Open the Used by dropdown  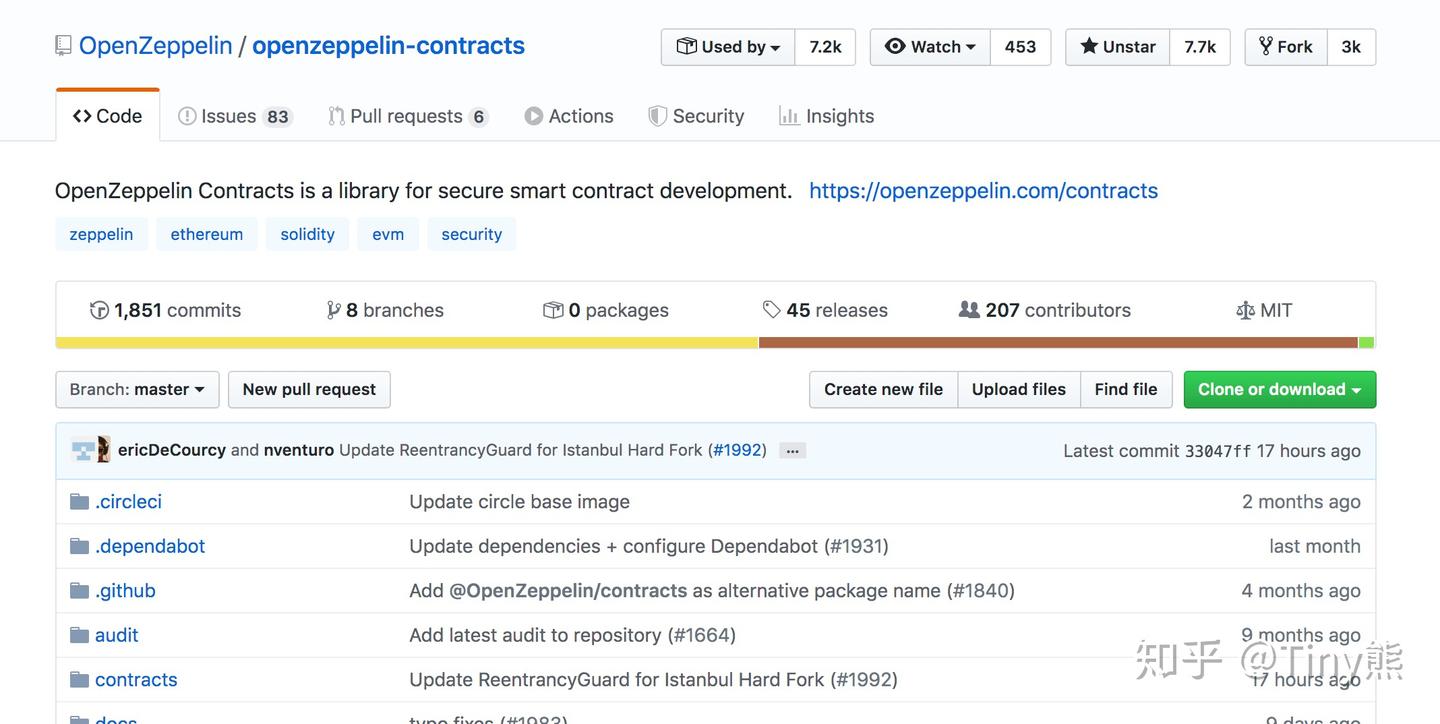tap(728, 47)
